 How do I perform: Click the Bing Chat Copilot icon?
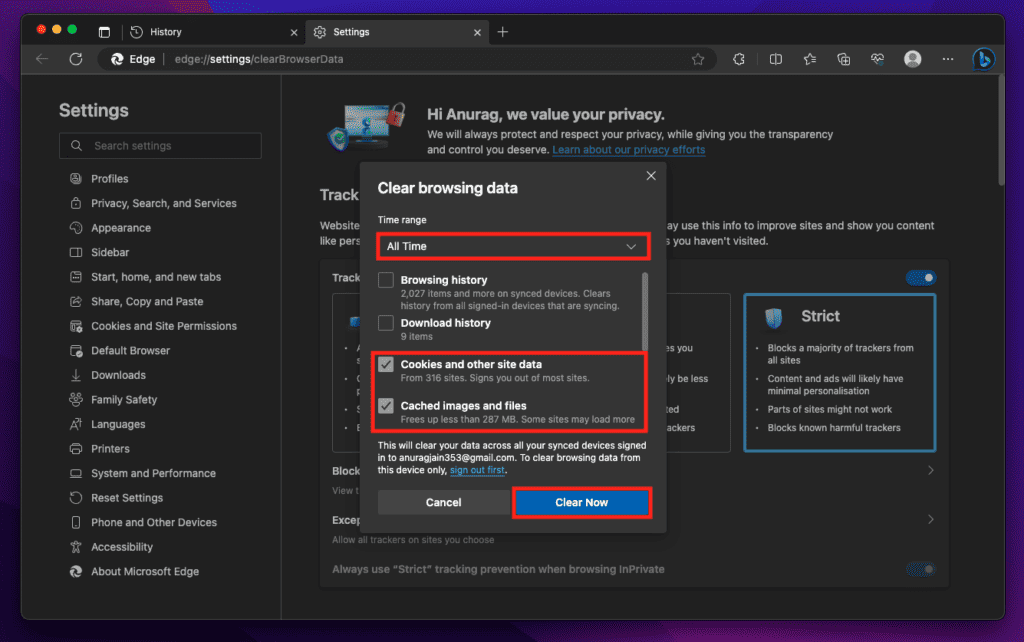983,59
